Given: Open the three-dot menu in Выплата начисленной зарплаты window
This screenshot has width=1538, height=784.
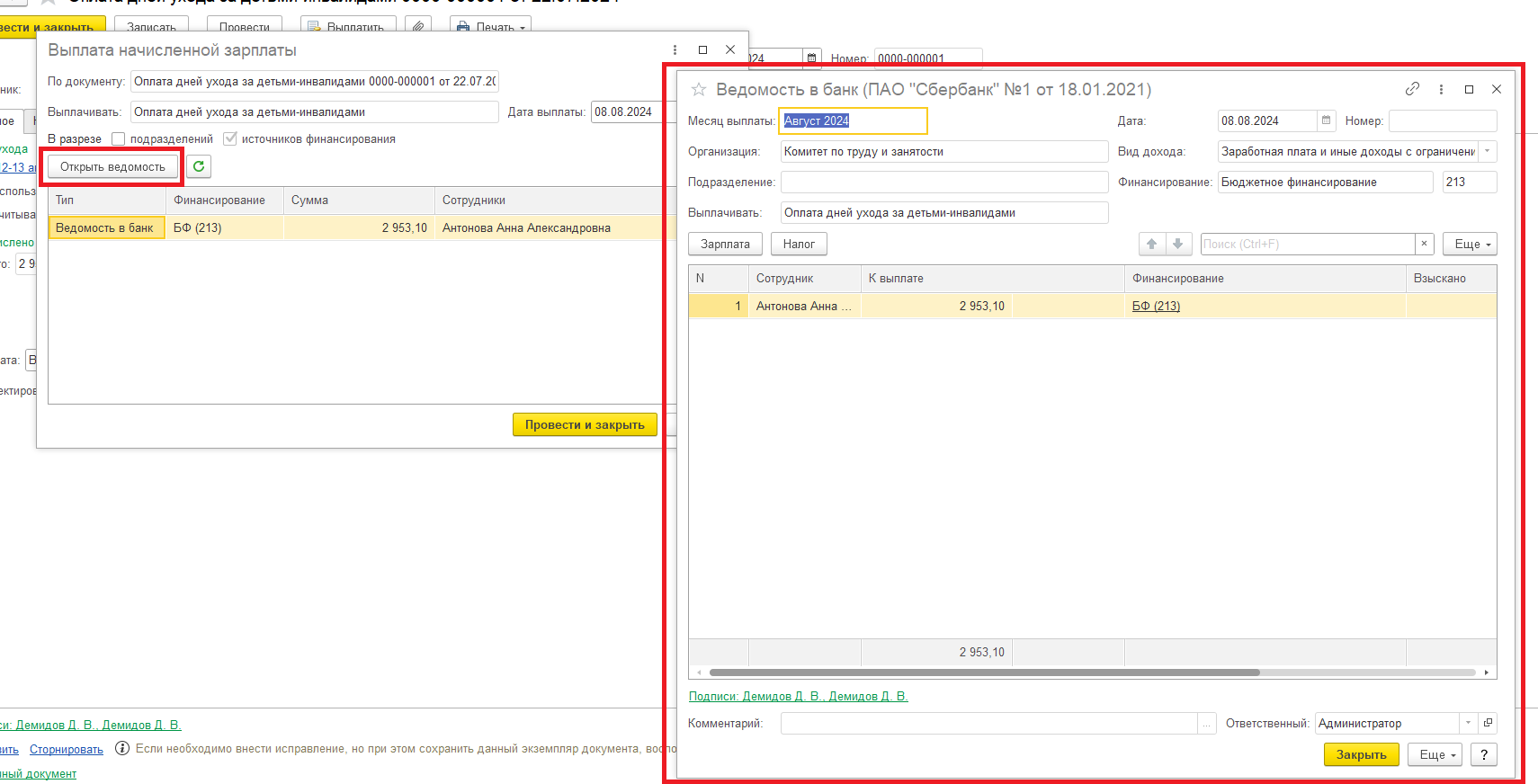Looking at the screenshot, I should point(675,49).
